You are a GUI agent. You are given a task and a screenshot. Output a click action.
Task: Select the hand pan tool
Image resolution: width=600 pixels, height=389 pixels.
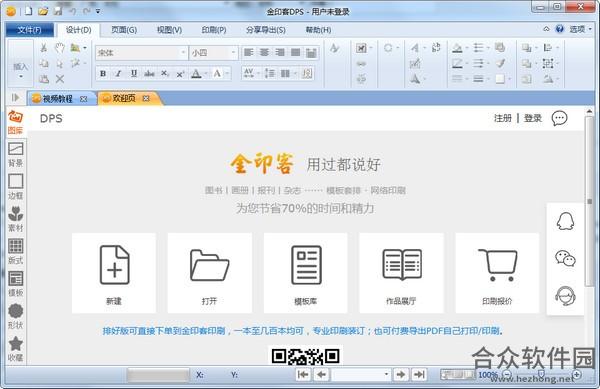pos(60,48)
